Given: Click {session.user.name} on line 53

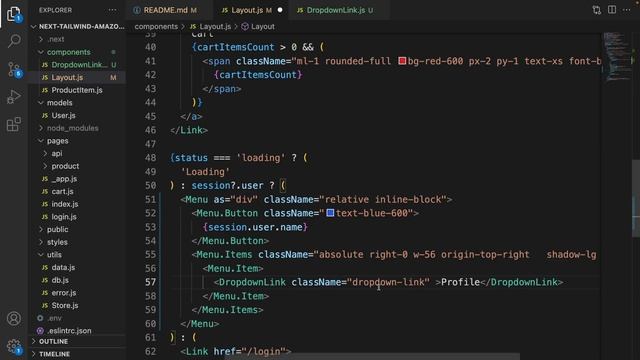Looking at the screenshot, I should 255,227.
